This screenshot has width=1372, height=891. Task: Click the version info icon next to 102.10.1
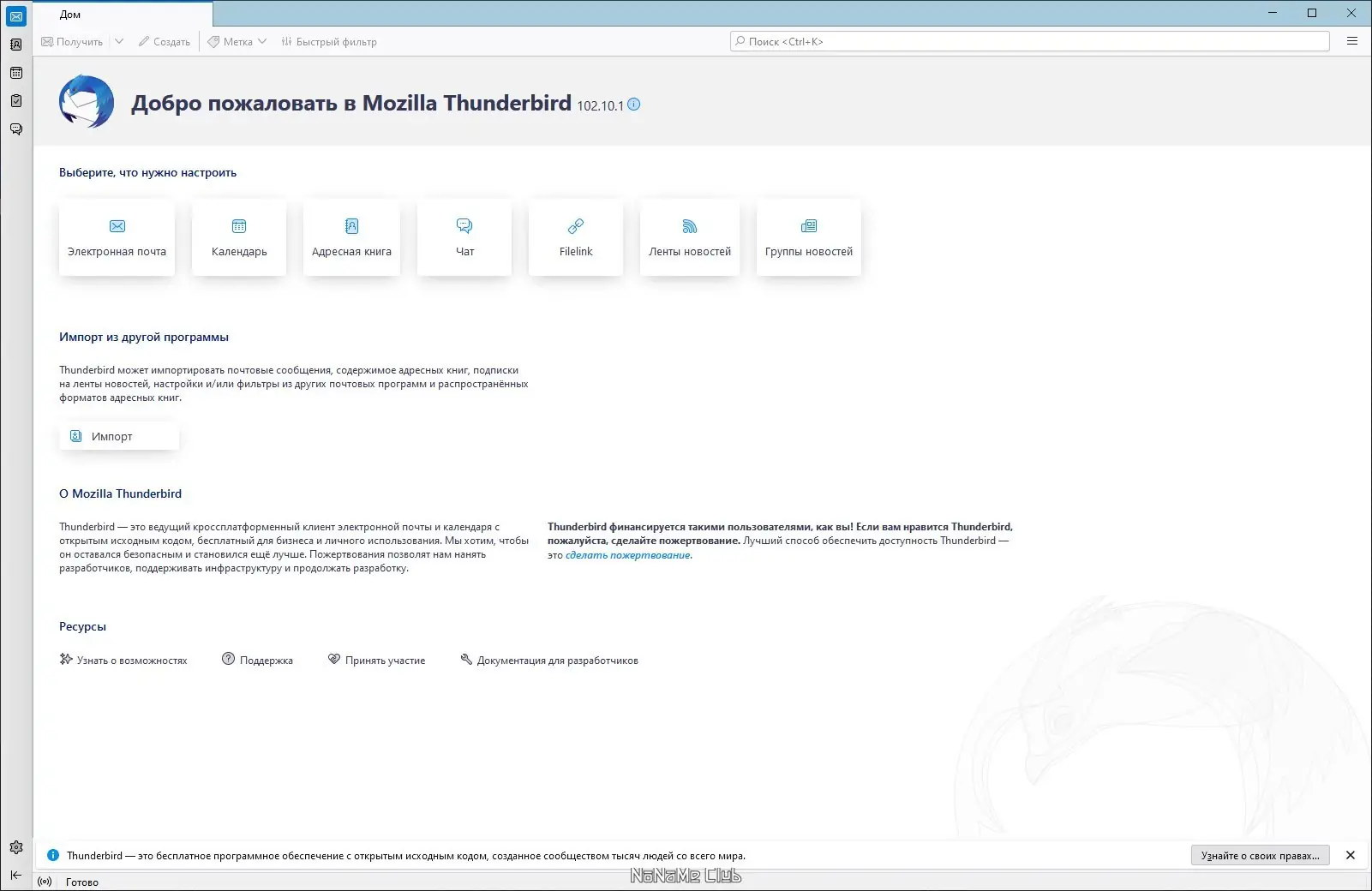634,105
